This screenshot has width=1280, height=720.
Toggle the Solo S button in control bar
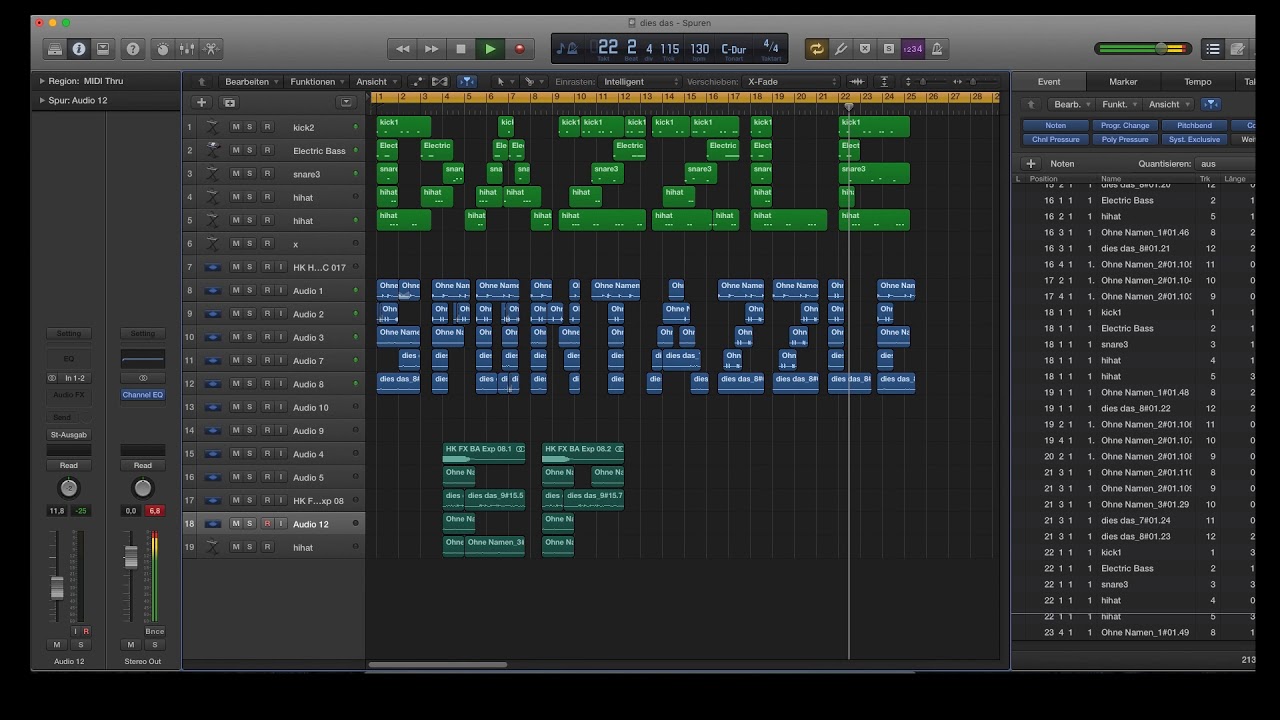[x=888, y=48]
